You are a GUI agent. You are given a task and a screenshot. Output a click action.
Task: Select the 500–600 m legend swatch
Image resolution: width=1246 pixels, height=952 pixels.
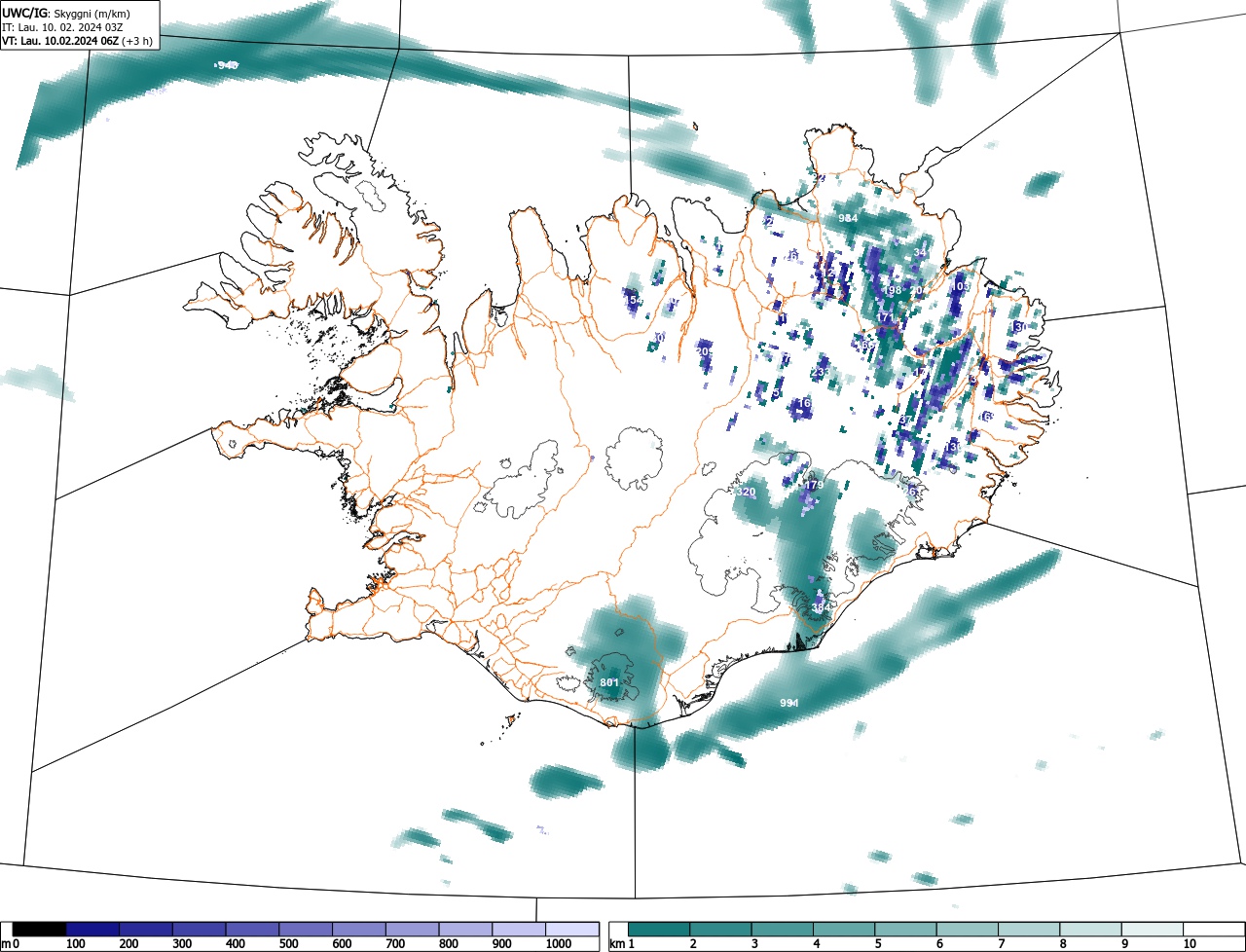[306, 930]
